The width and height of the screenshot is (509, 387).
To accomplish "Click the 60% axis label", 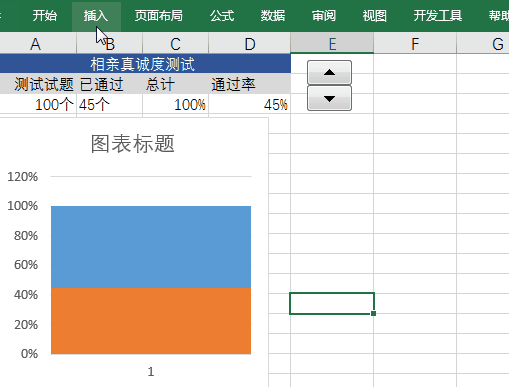I will click(26, 265).
